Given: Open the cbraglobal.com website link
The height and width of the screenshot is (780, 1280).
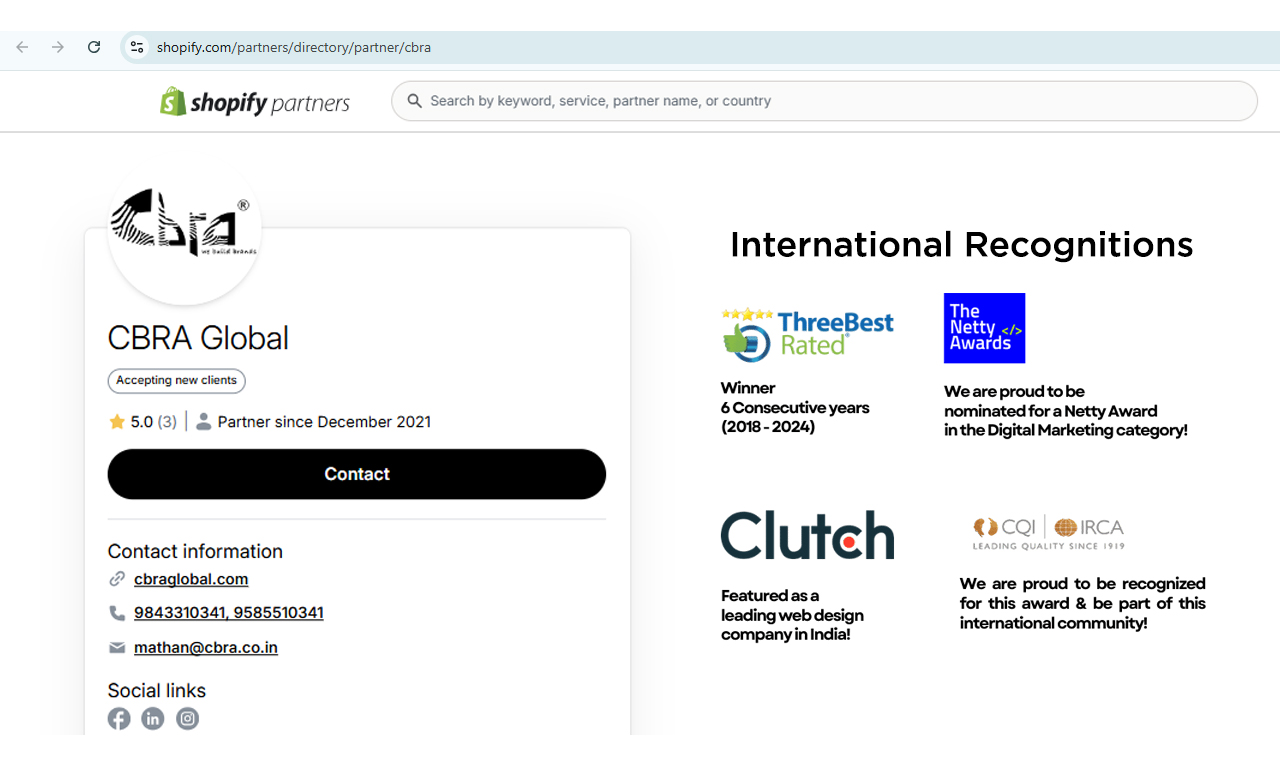Looking at the screenshot, I should coord(191,579).
